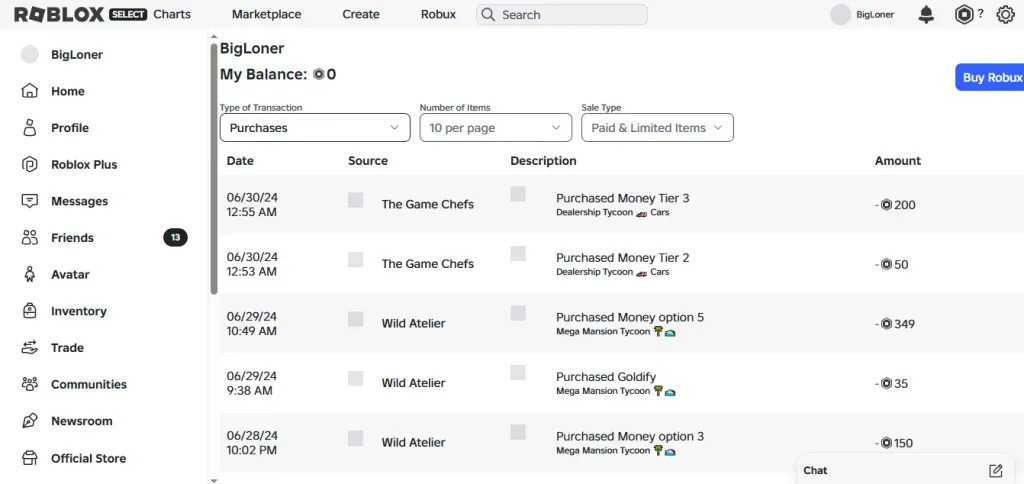Click the My Balance text
The width and height of the screenshot is (1024, 484).
(x=278, y=74)
